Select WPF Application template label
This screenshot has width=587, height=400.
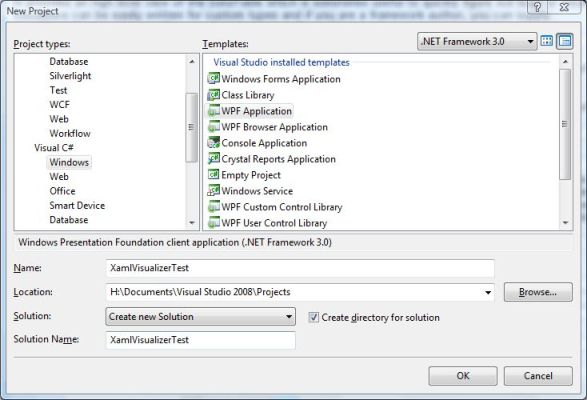pyautogui.click(x=256, y=111)
